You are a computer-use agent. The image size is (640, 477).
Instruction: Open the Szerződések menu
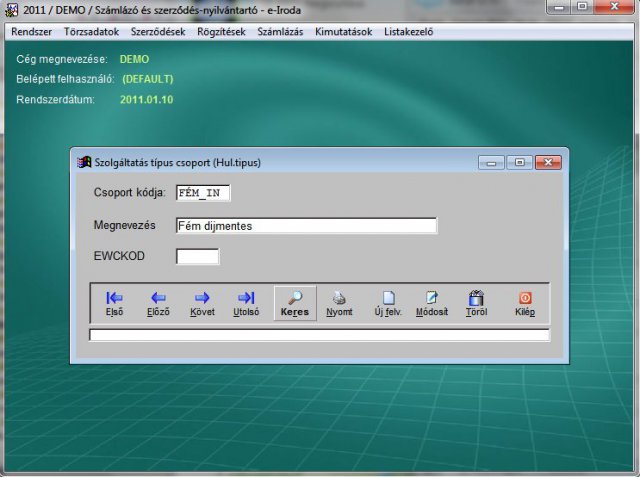pos(158,32)
